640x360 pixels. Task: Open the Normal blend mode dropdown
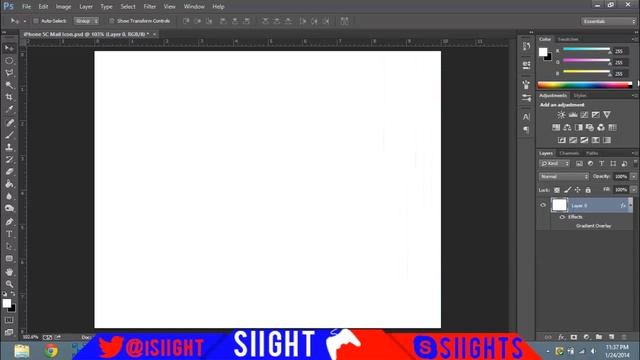coord(564,177)
